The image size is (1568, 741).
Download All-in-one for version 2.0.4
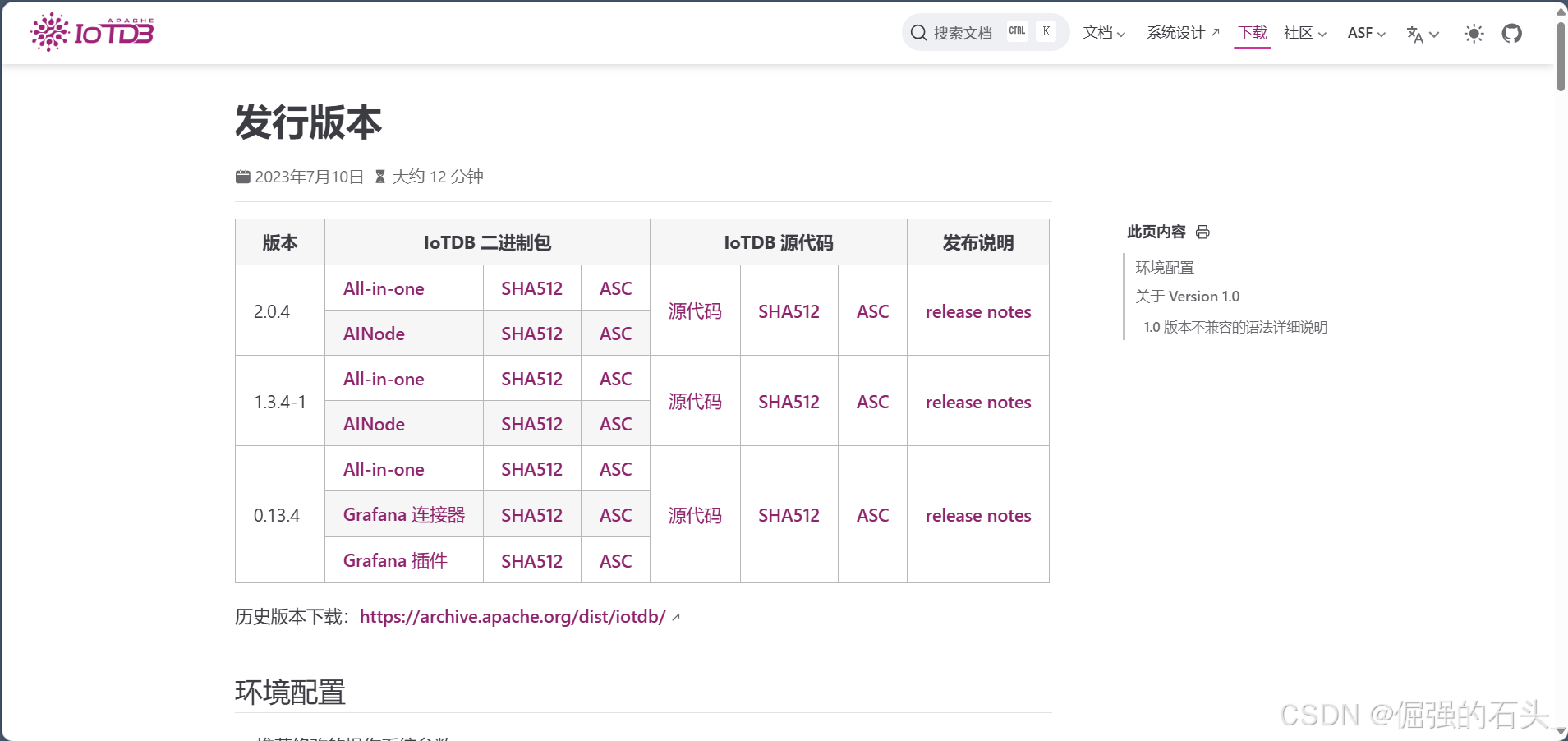point(384,288)
